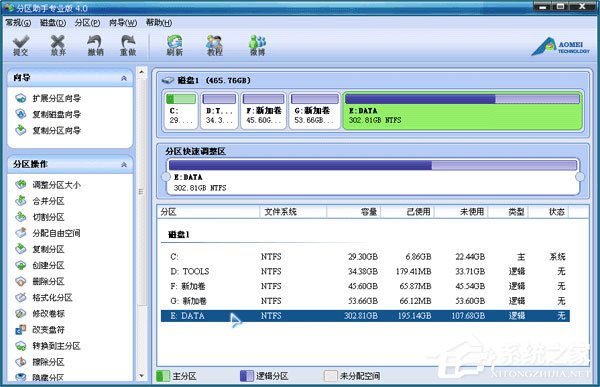600x387 pixels.
Task: Open the 教程 (tutorial) toolbar icon
Action: click(215, 45)
